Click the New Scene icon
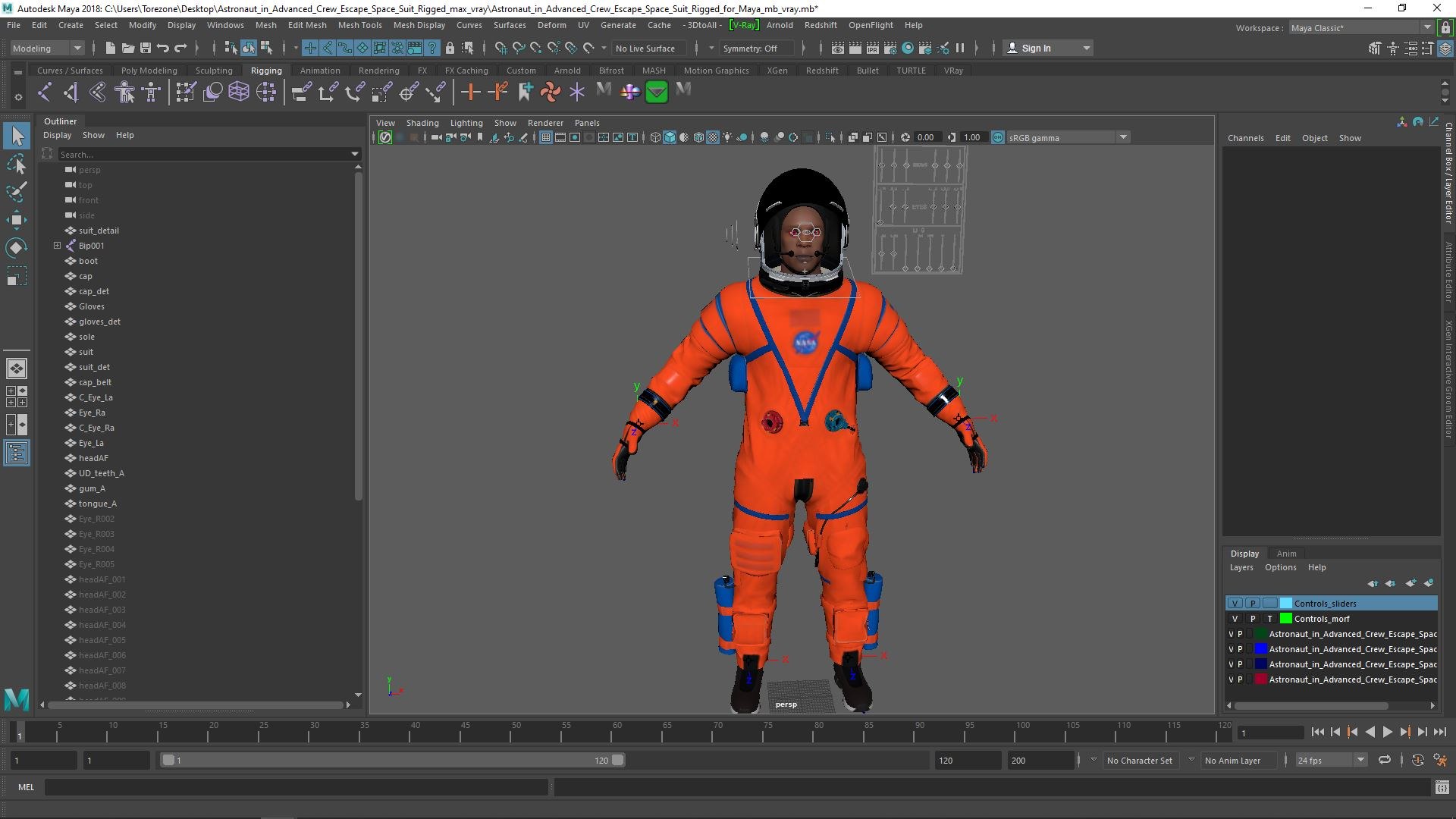Viewport: 1456px width, 819px height. 110,48
